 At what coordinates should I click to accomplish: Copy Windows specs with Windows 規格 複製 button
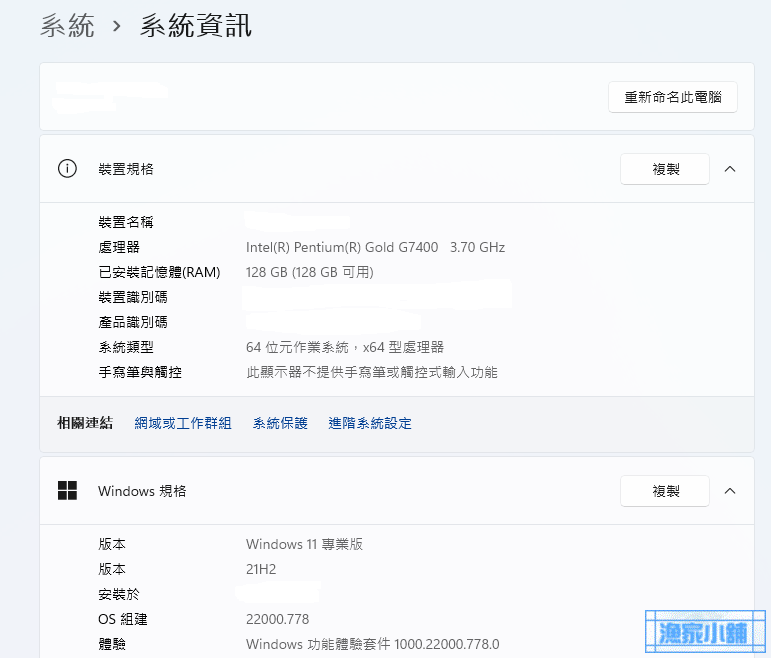(x=665, y=491)
